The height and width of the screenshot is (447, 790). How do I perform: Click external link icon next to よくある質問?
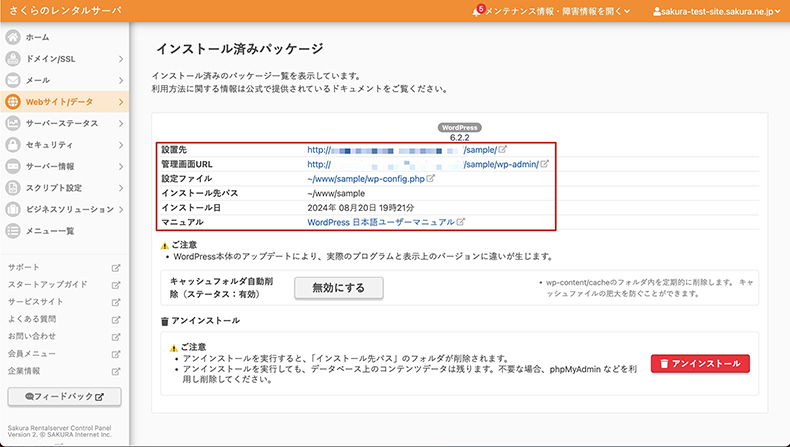tap(116, 320)
